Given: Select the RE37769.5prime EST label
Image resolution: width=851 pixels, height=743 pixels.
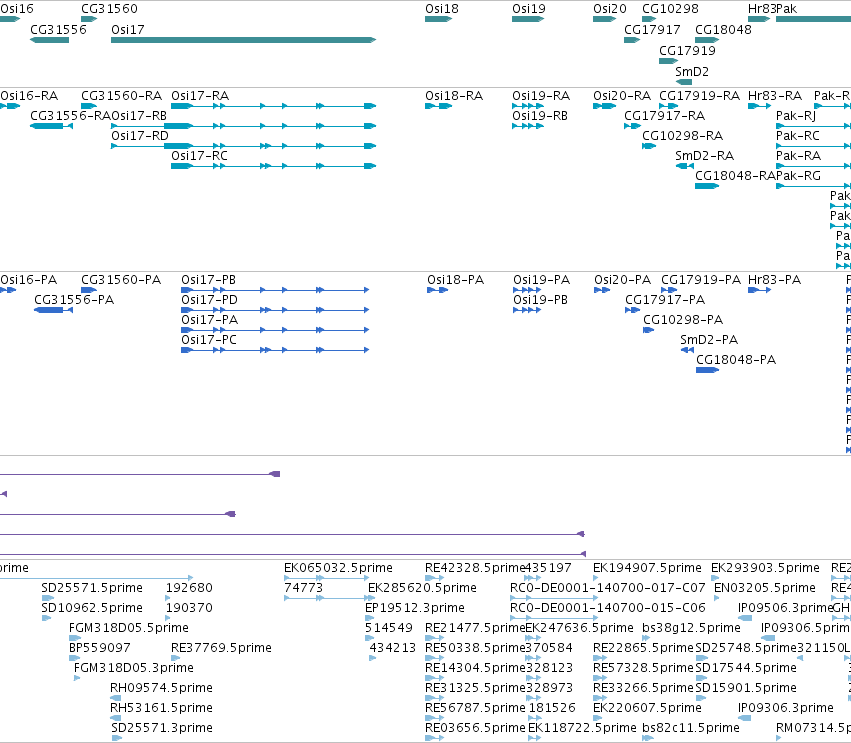Looking at the screenshot, I should [x=221, y=648].
